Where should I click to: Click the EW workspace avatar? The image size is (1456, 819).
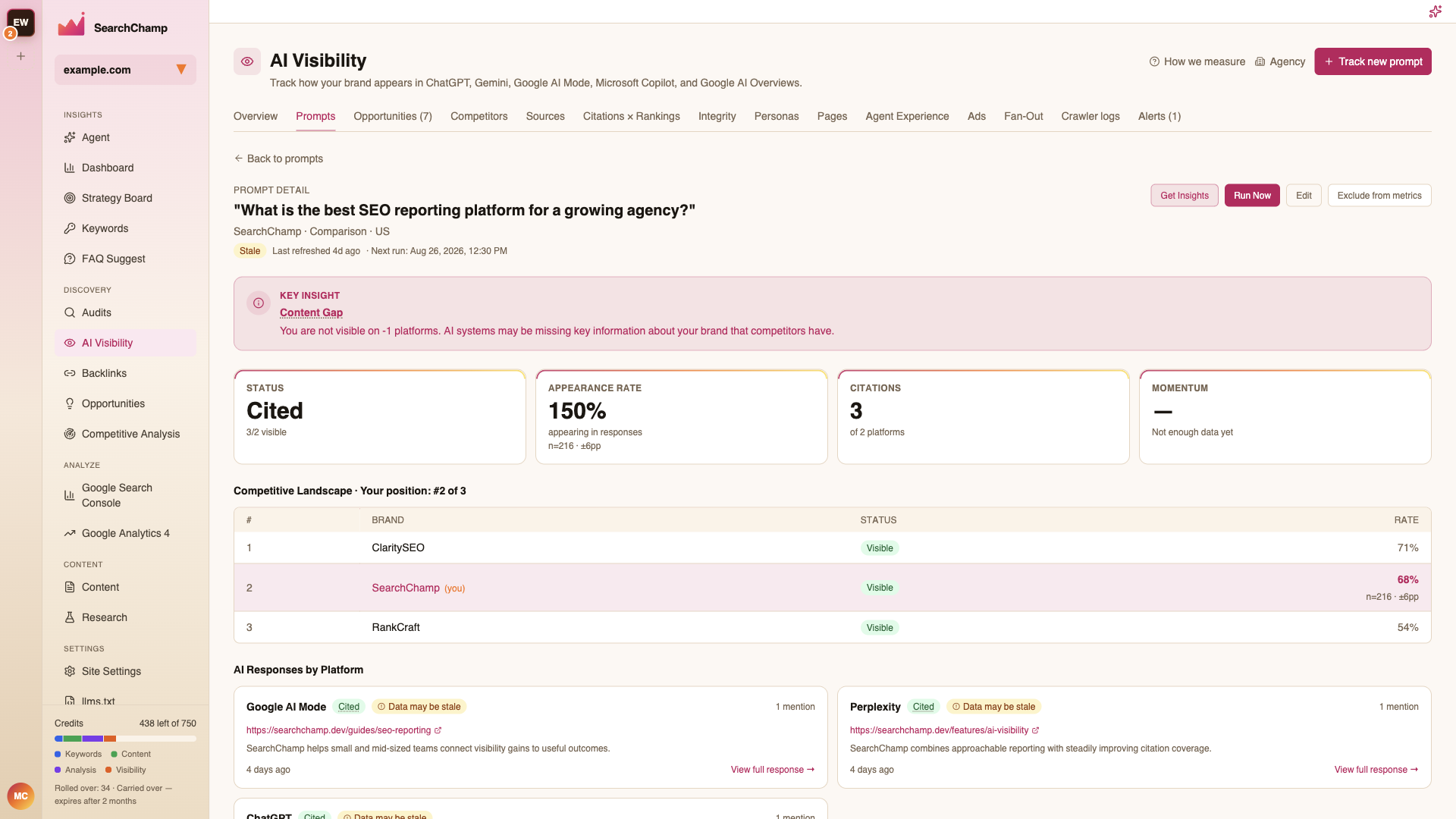tap(21, 23)
